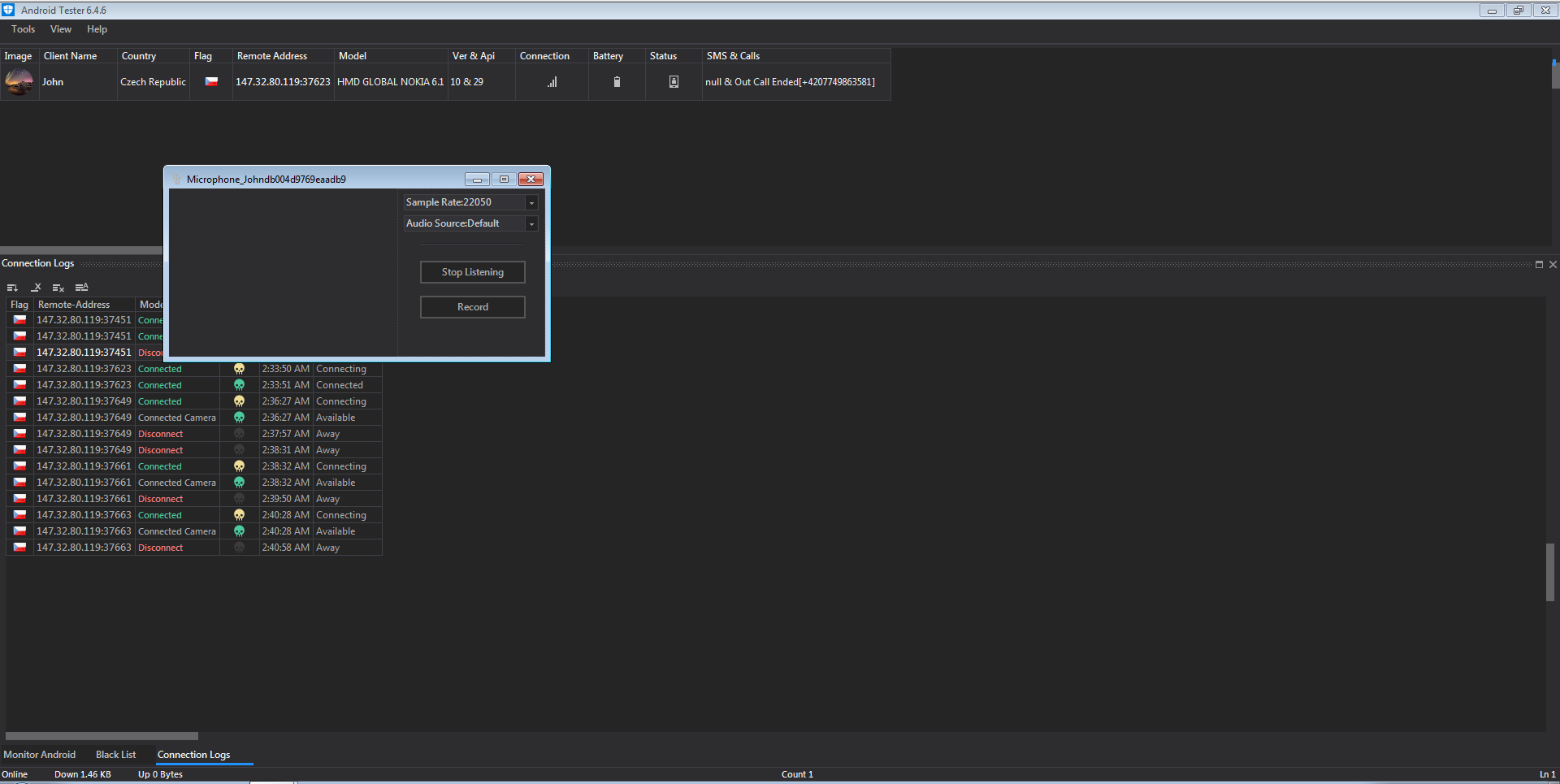Click the grey skull icon at 2:37:57 AM

[x=239, y=434]
